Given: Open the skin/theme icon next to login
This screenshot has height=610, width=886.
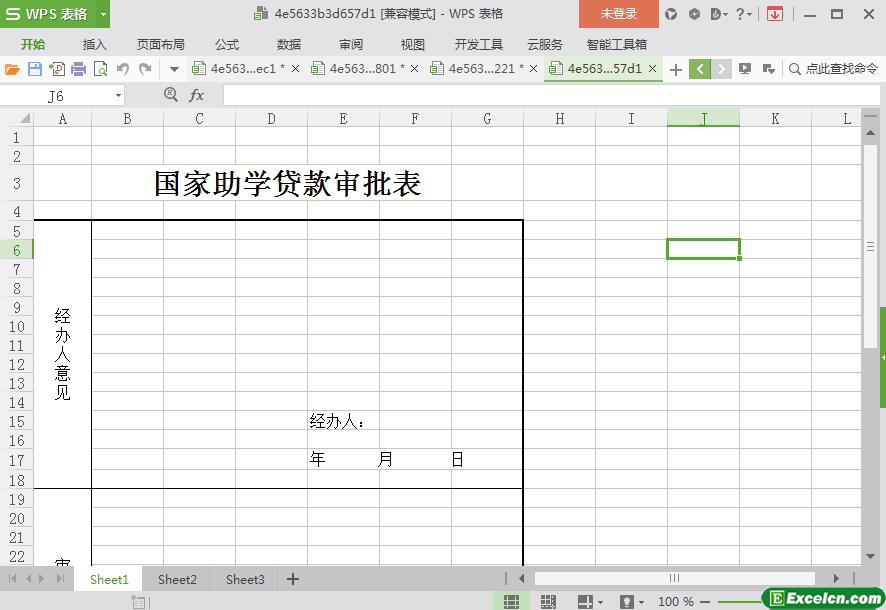Looking at the screenshot, I should (x=671, y=14).
